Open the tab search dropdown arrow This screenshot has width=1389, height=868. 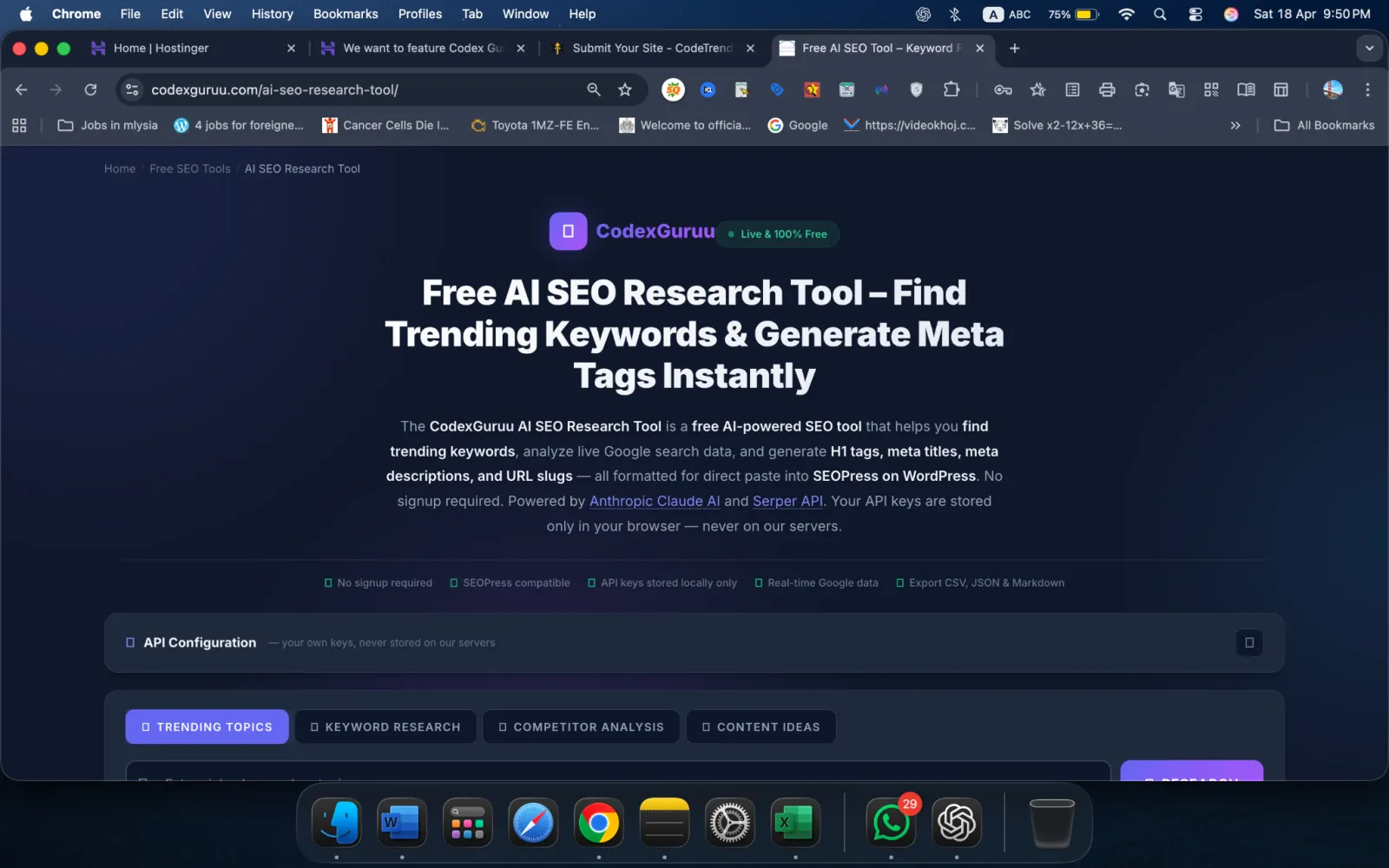(1369, 49)
